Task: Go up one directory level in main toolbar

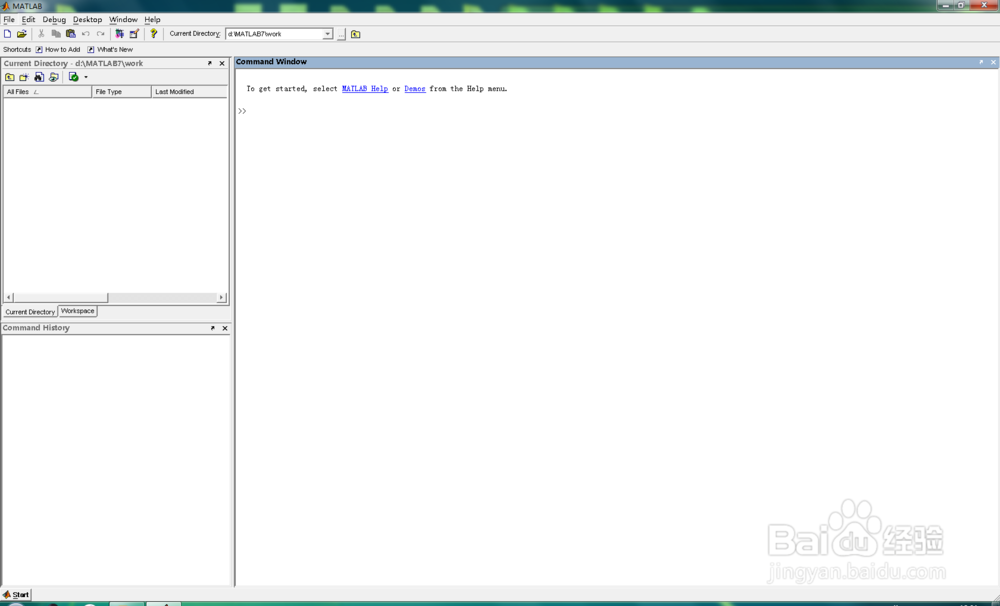Action: (x=356, y=34)
